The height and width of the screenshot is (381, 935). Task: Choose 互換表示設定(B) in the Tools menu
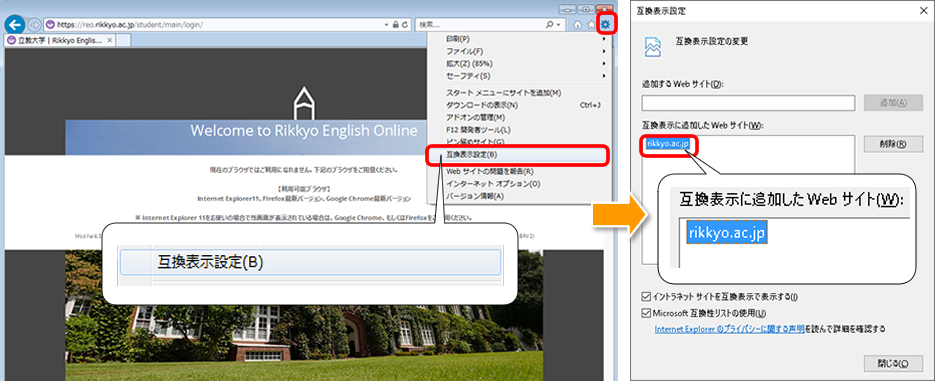tap(517, 155)
